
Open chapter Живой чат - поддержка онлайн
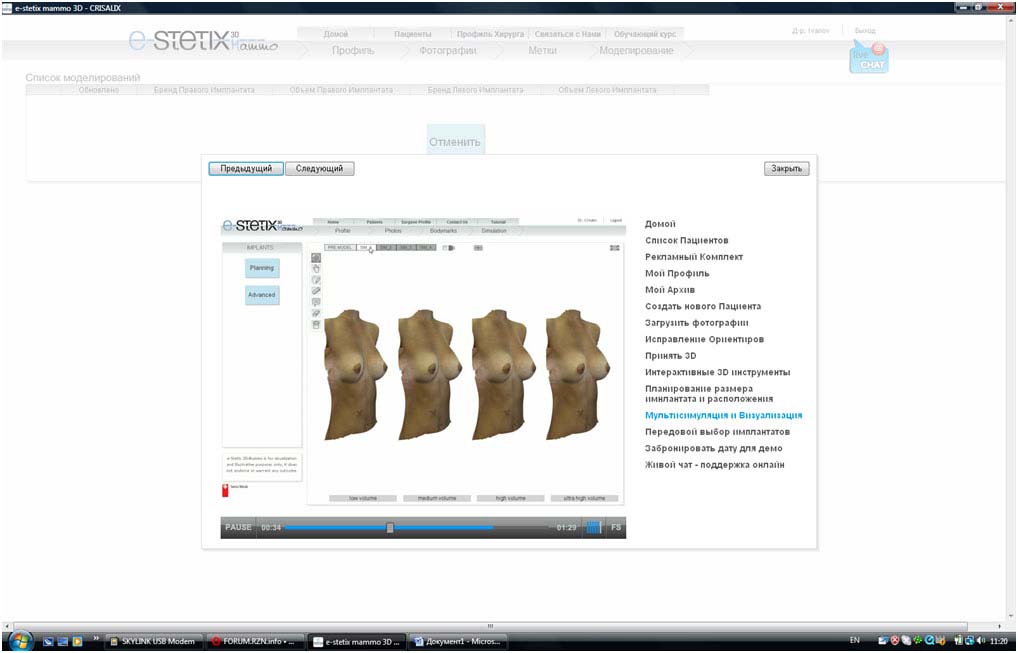pyautogui.click(x=714, y=465)
